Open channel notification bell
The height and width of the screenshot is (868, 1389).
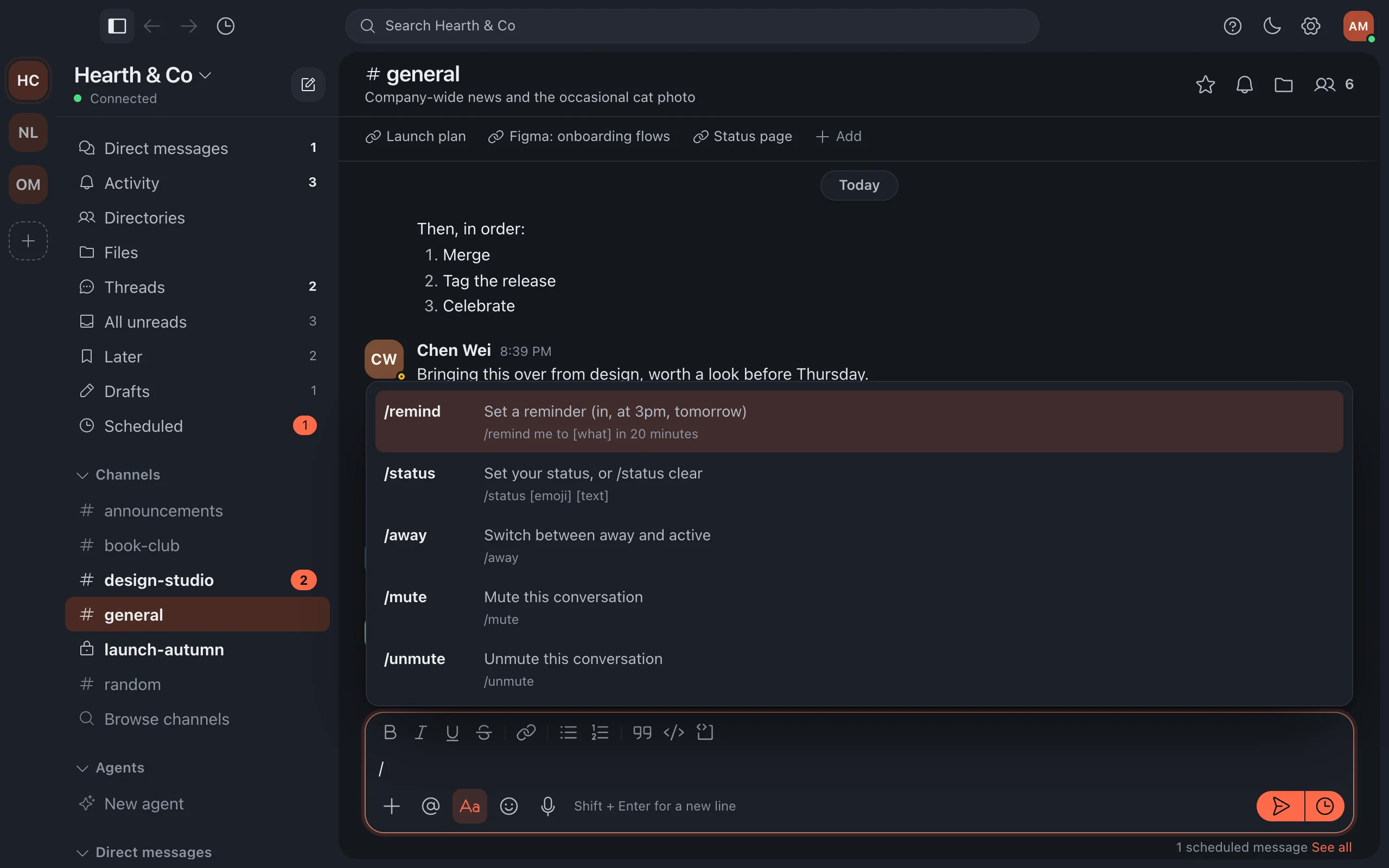[1244, 85]
